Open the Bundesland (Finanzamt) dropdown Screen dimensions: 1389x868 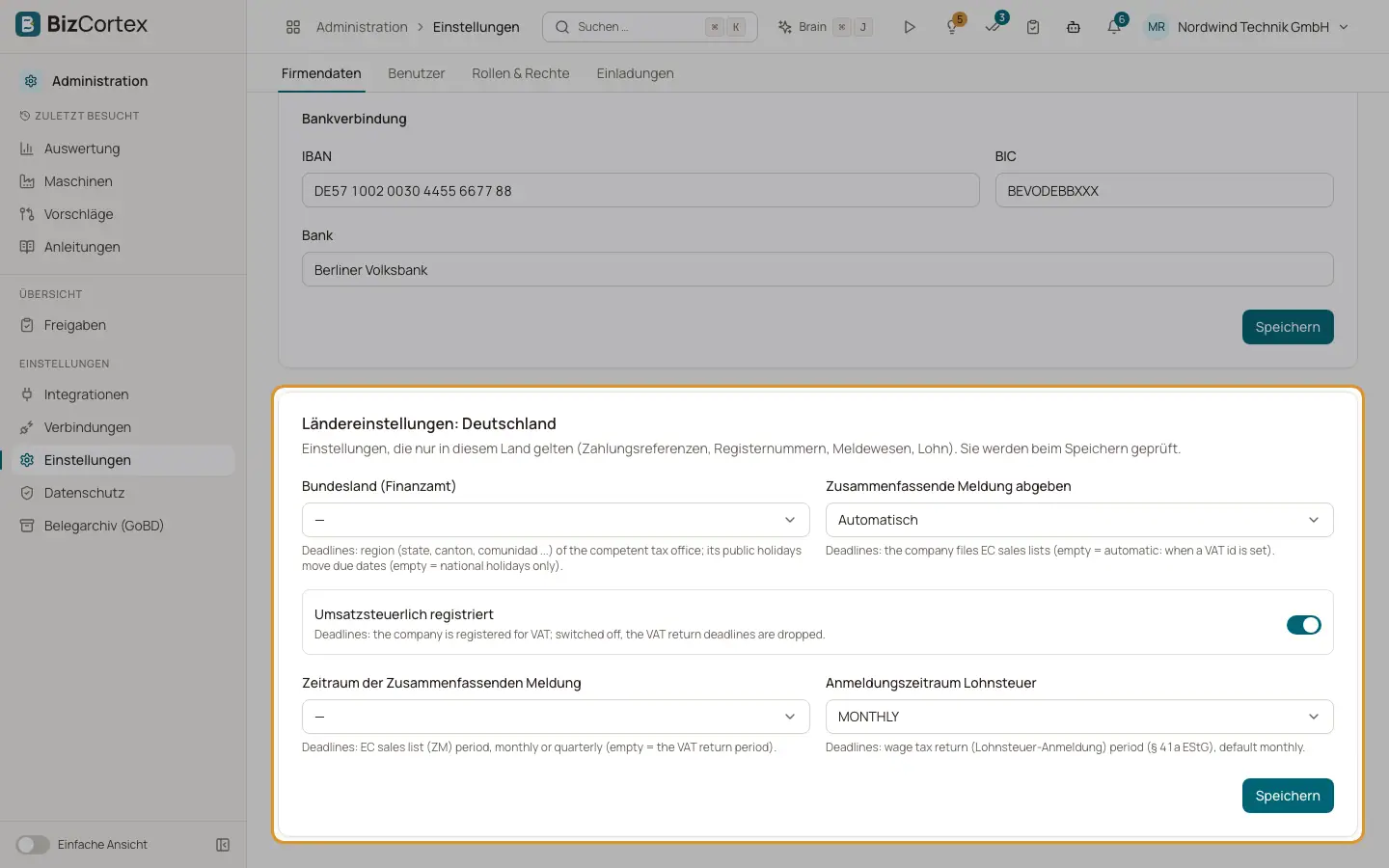(x=556, y=520)
